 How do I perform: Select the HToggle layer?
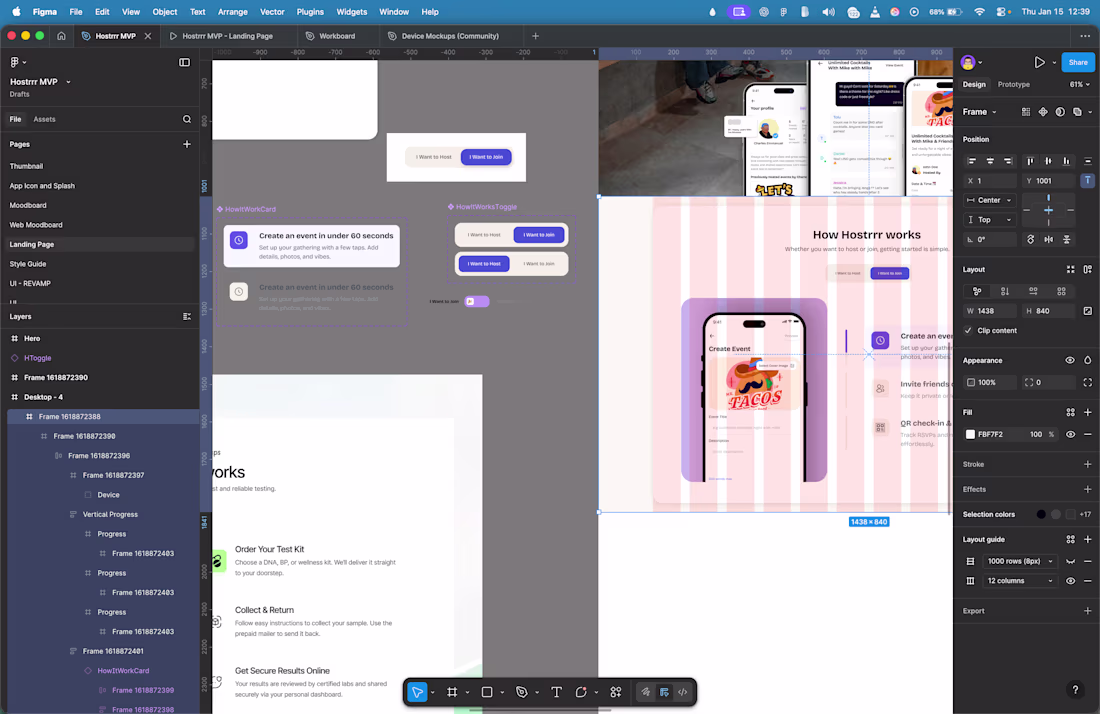[x=37, y=358]
